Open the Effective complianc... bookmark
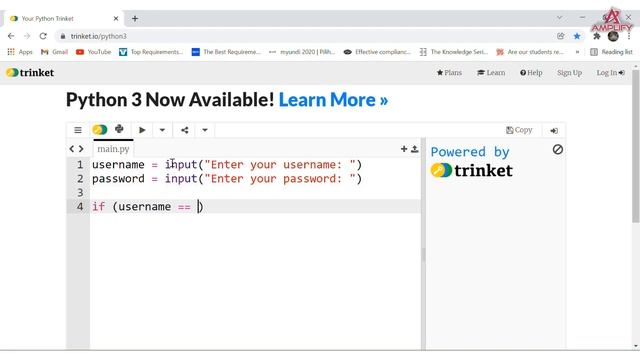Image resolution: width=640 pixels, height=360 pixels. (377, 52)
